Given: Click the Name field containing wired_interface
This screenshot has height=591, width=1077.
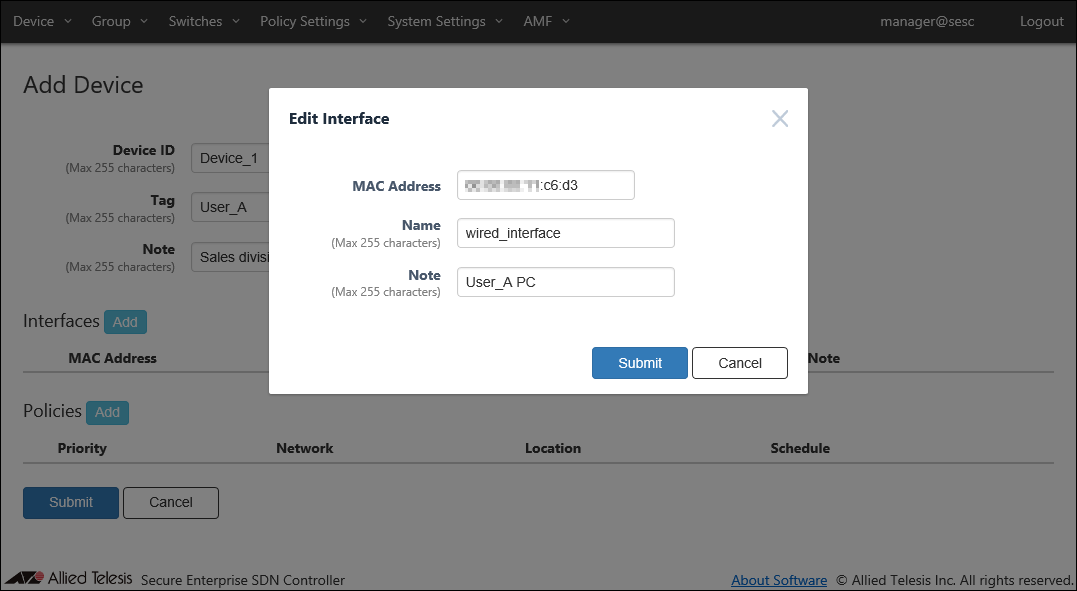Looking at the screenshot, I should click(565, 234).
